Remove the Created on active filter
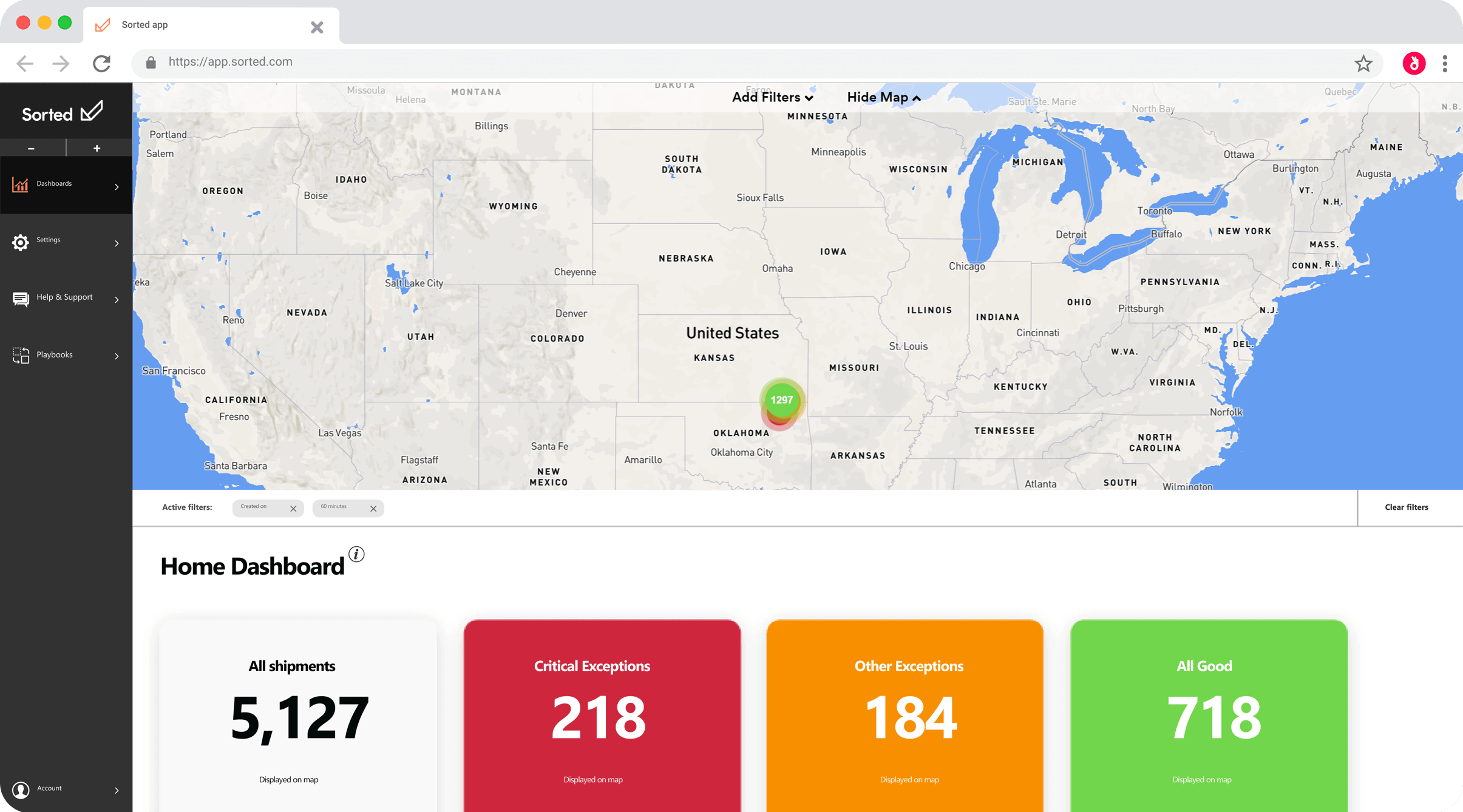1463x812 pixels. [x=293, y=508]
